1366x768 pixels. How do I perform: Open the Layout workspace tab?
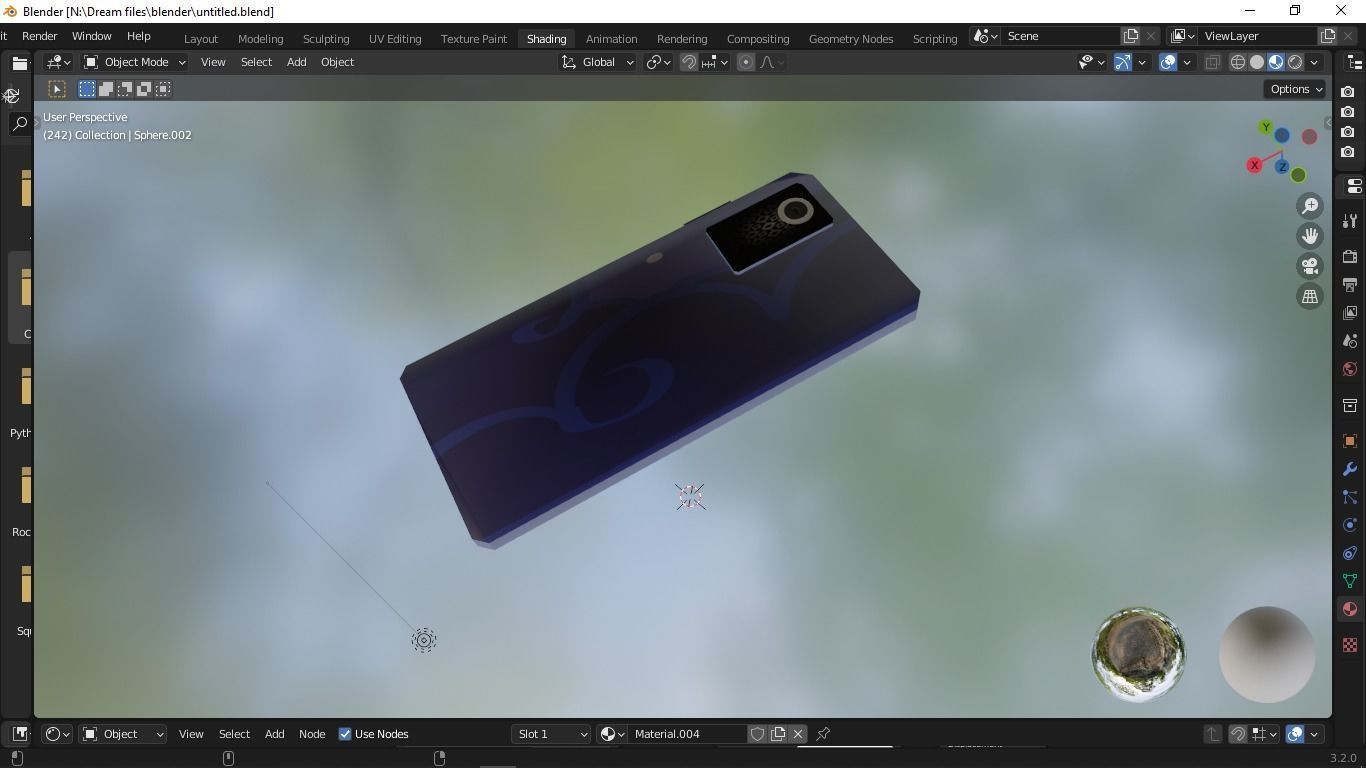click(201, 38)
